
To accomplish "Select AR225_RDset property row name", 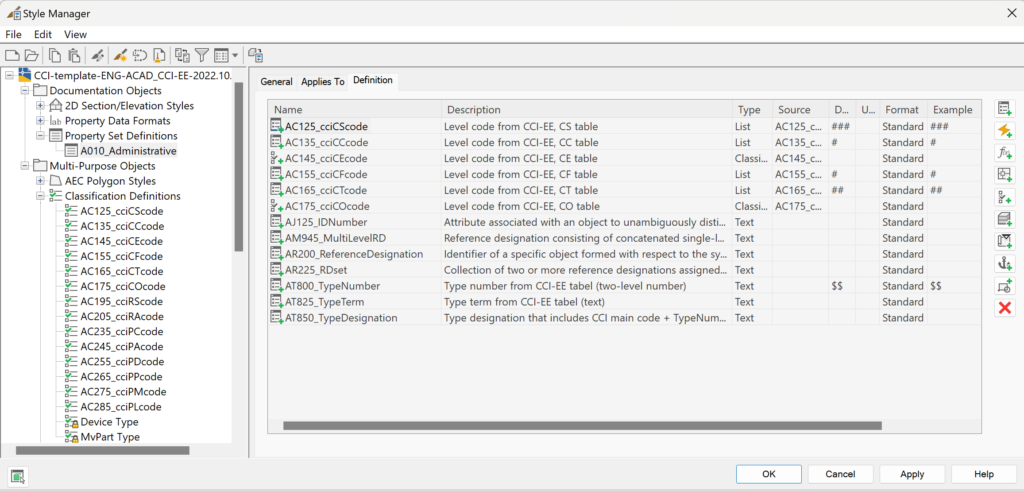I will coord(316,270).
